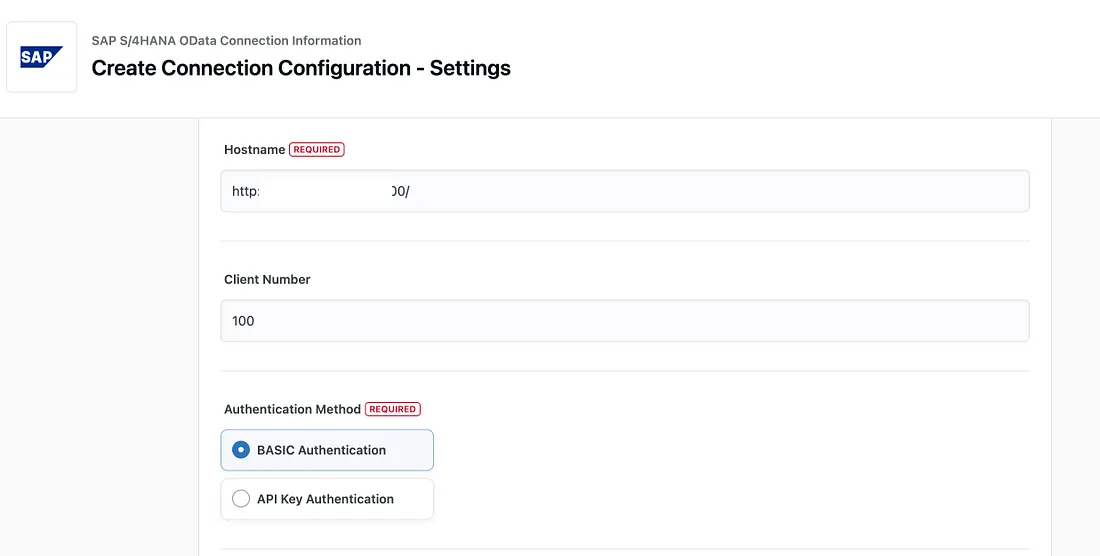The width and height of the screenshot is (1100, 556).
Task: Click the 'API Key Authentication' option label text
Action: (325, 499)
